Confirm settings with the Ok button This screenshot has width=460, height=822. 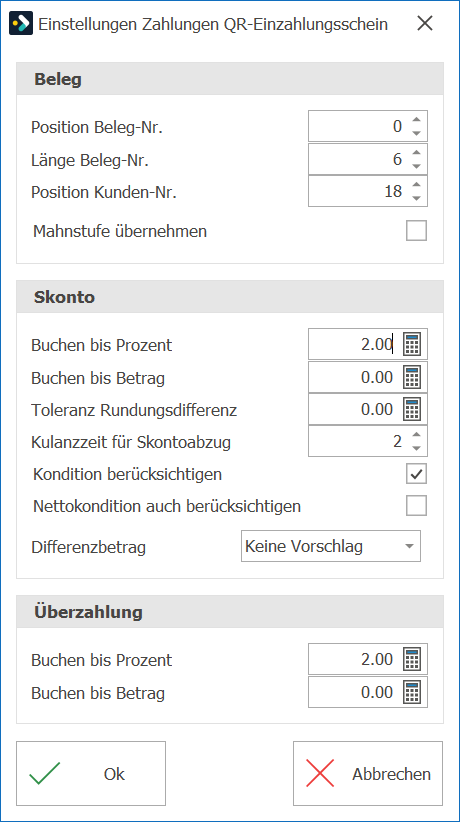click(x=91, y=773)
